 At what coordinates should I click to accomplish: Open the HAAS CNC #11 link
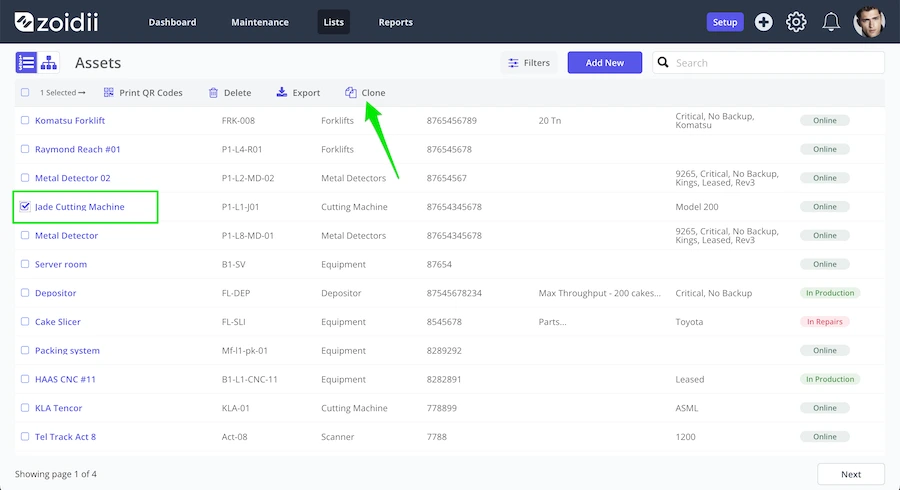[x=65, y=379]
